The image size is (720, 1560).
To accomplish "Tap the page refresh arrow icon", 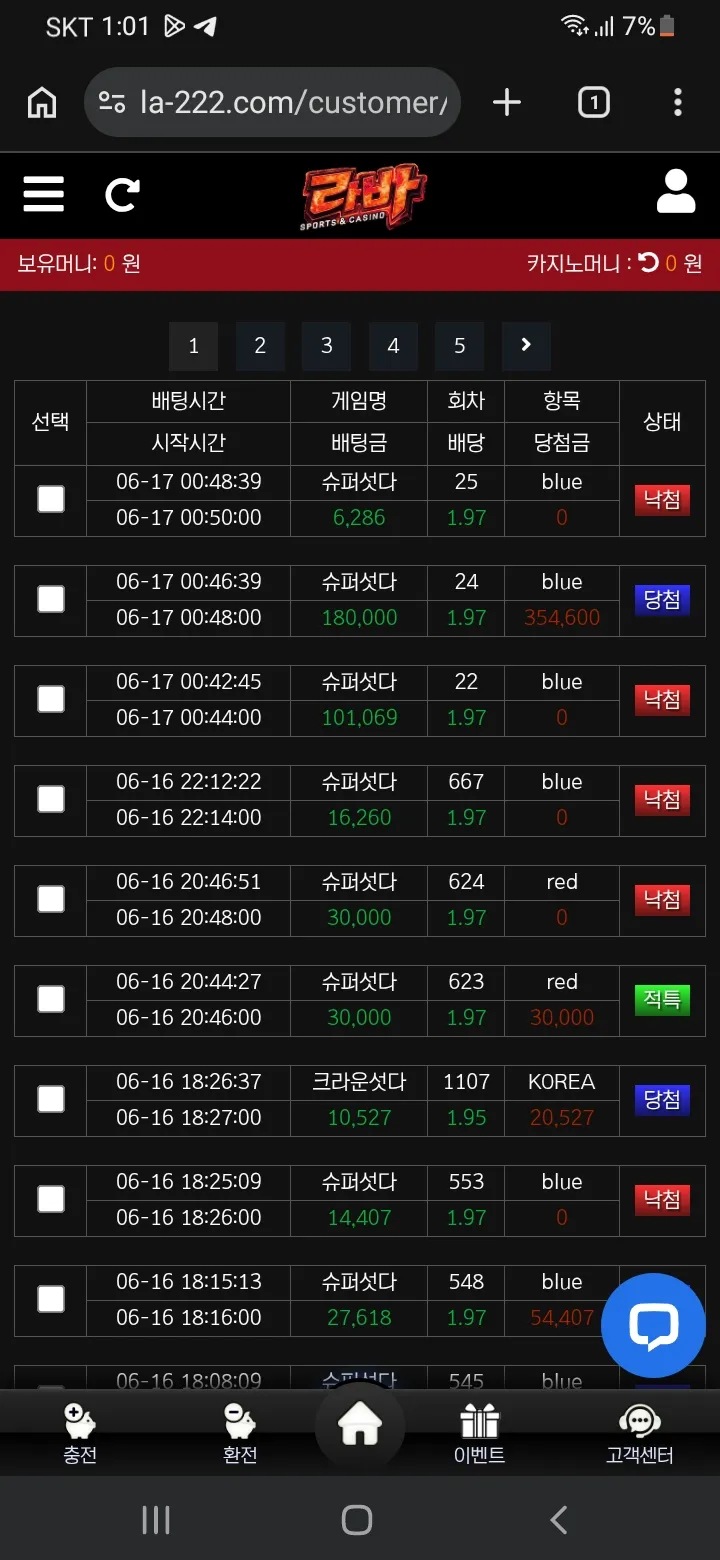I will 122,194.
